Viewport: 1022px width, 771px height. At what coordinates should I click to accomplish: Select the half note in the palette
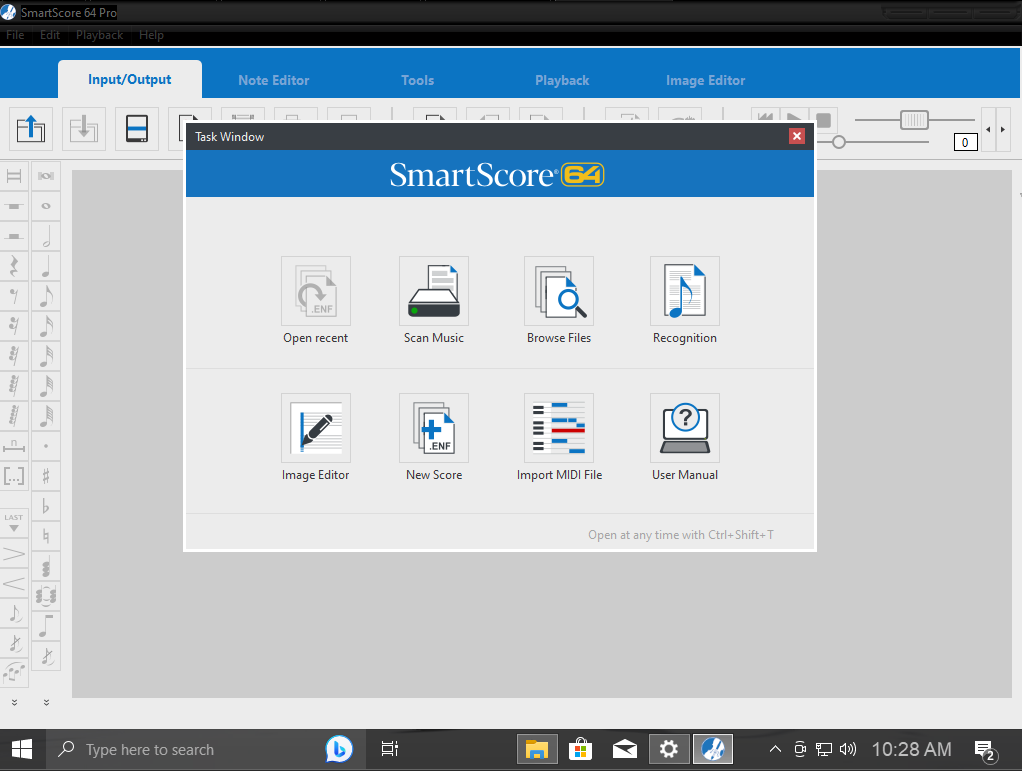pyautogui.click(x=46, y=236)
